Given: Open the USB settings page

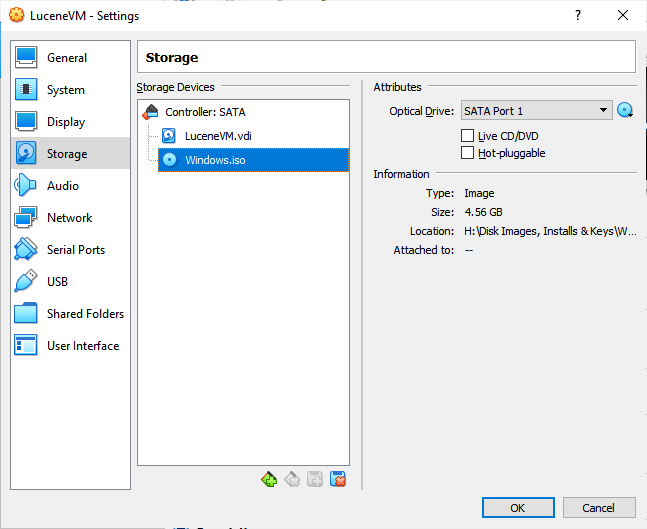Looking at the screenshot, I should click(57, 282).
